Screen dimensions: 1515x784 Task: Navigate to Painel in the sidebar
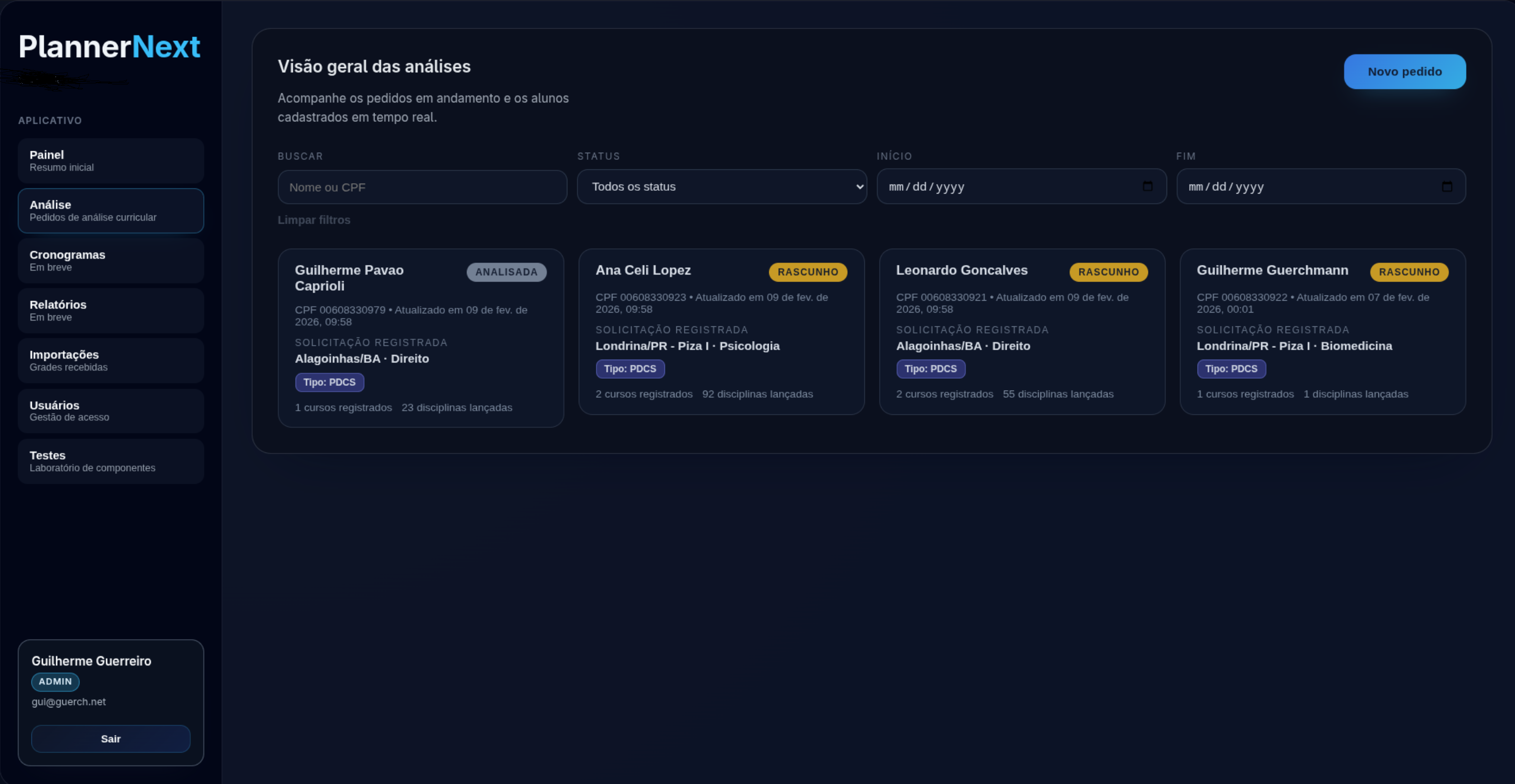110,160
